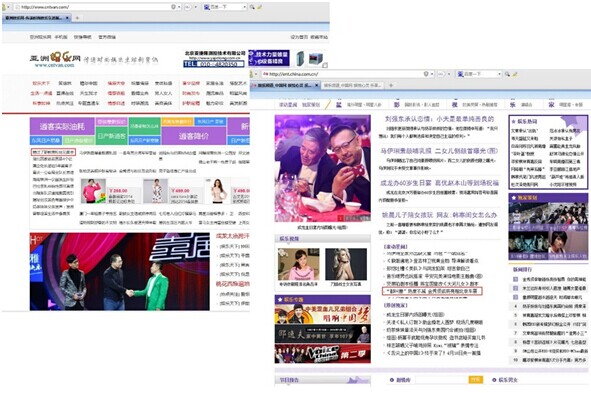Click the 影 section nav icon

coord(397,104)
